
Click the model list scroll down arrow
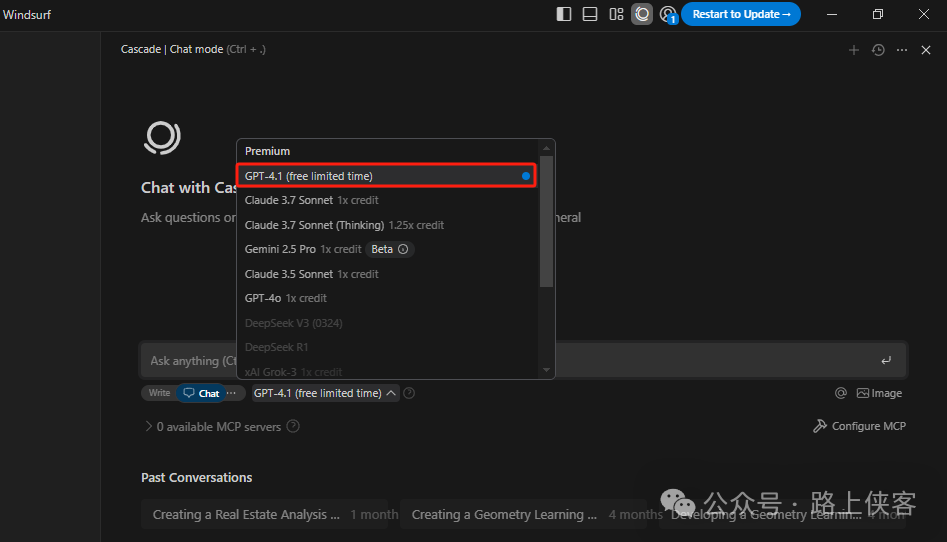[x=547, y=370]
